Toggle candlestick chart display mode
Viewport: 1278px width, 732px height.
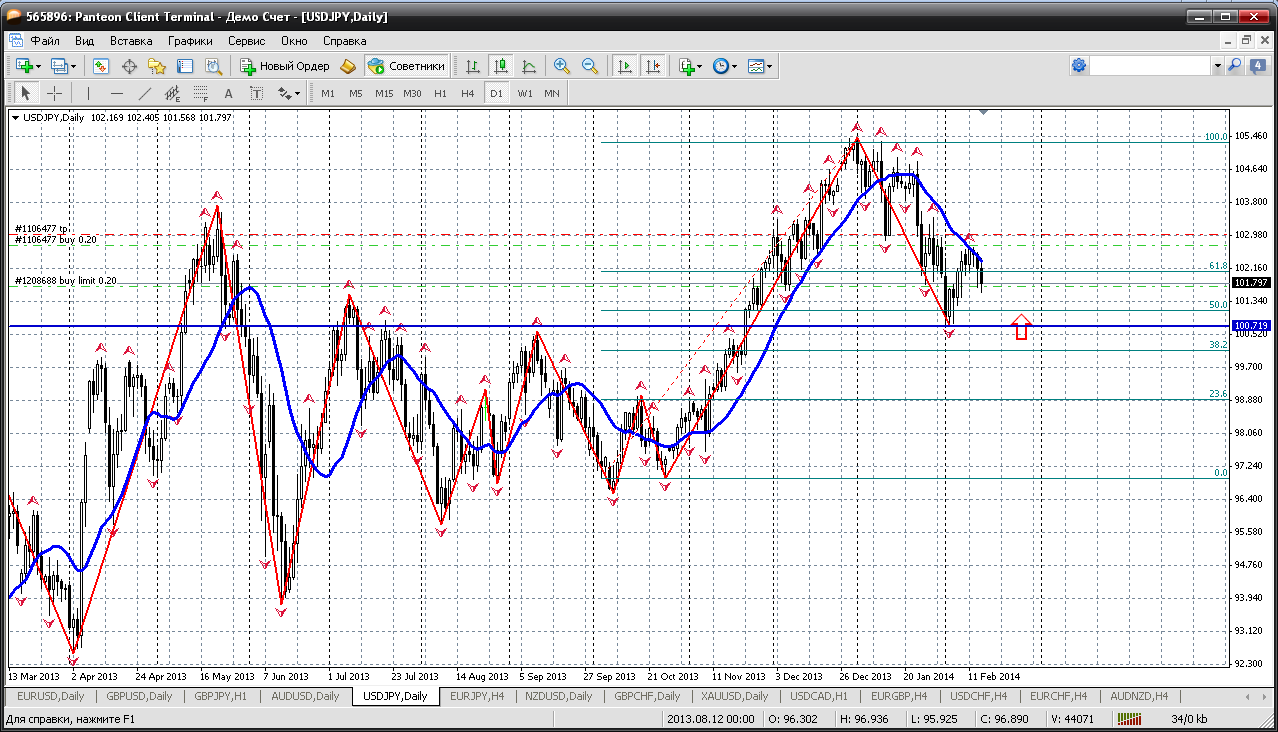pos(501,66)
